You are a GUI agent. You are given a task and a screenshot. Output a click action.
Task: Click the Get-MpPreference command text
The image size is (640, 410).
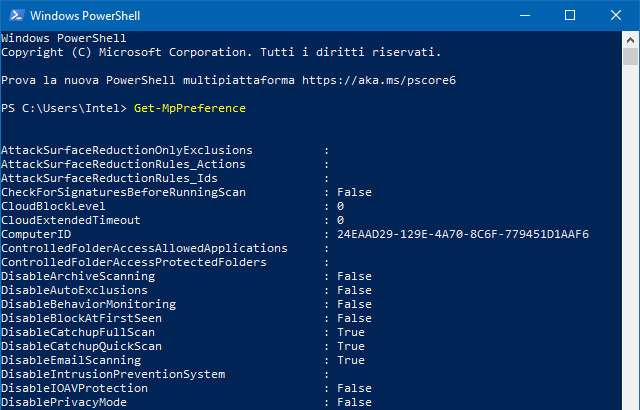(189, 108)
